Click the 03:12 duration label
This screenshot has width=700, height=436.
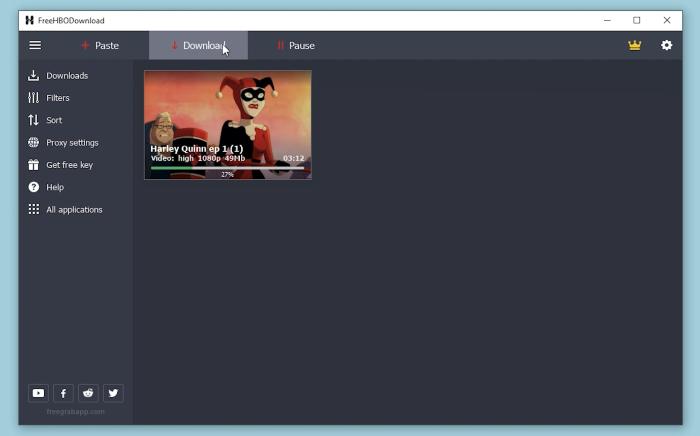coord(293,158)
